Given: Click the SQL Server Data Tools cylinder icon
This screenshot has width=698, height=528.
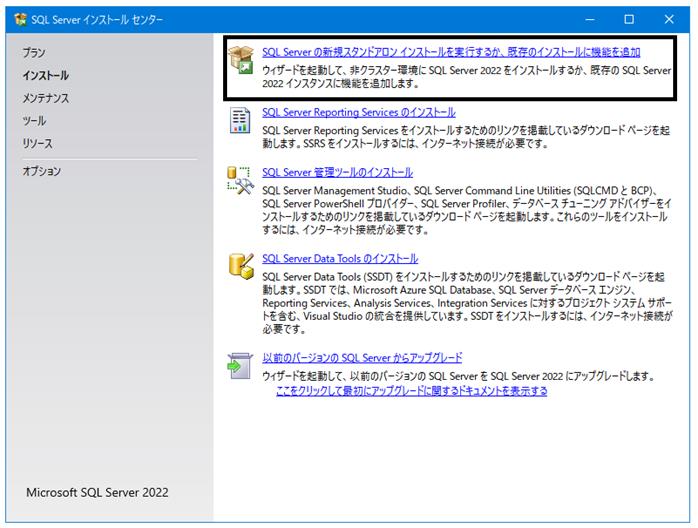Looking at the screenshot, I should pyautogui.click(x=241, y=266).
